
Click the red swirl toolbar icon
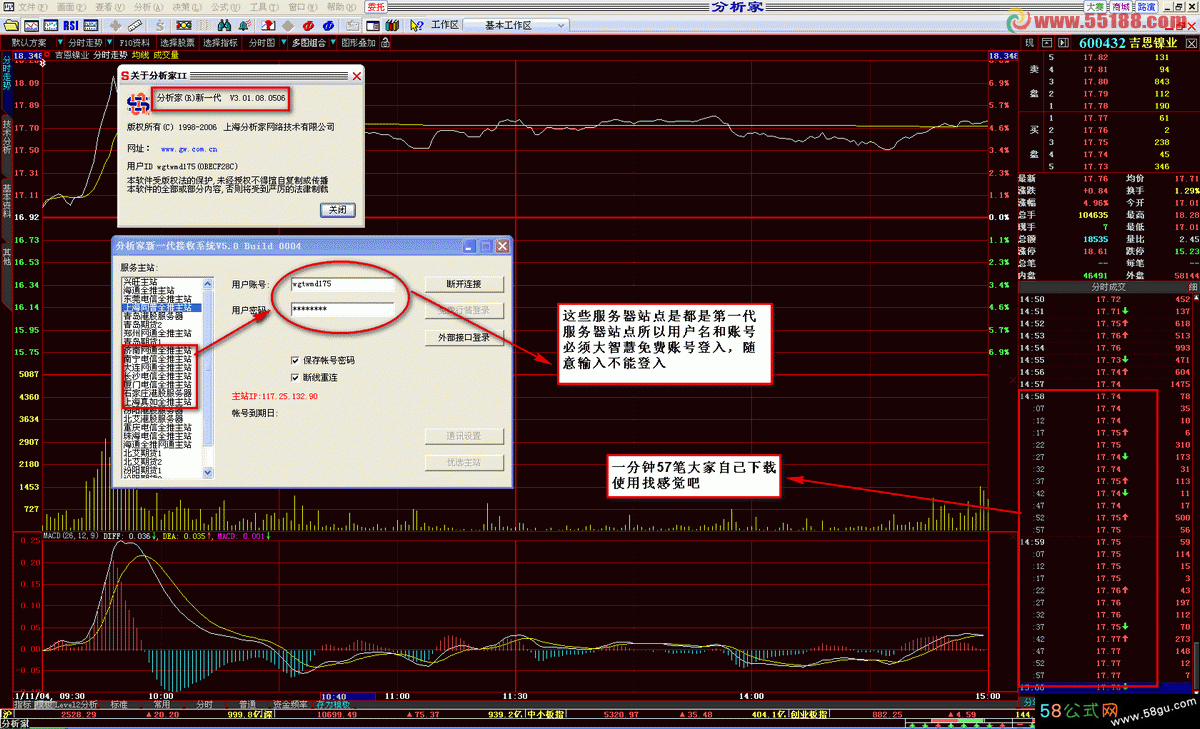click(x=308, y=24)
